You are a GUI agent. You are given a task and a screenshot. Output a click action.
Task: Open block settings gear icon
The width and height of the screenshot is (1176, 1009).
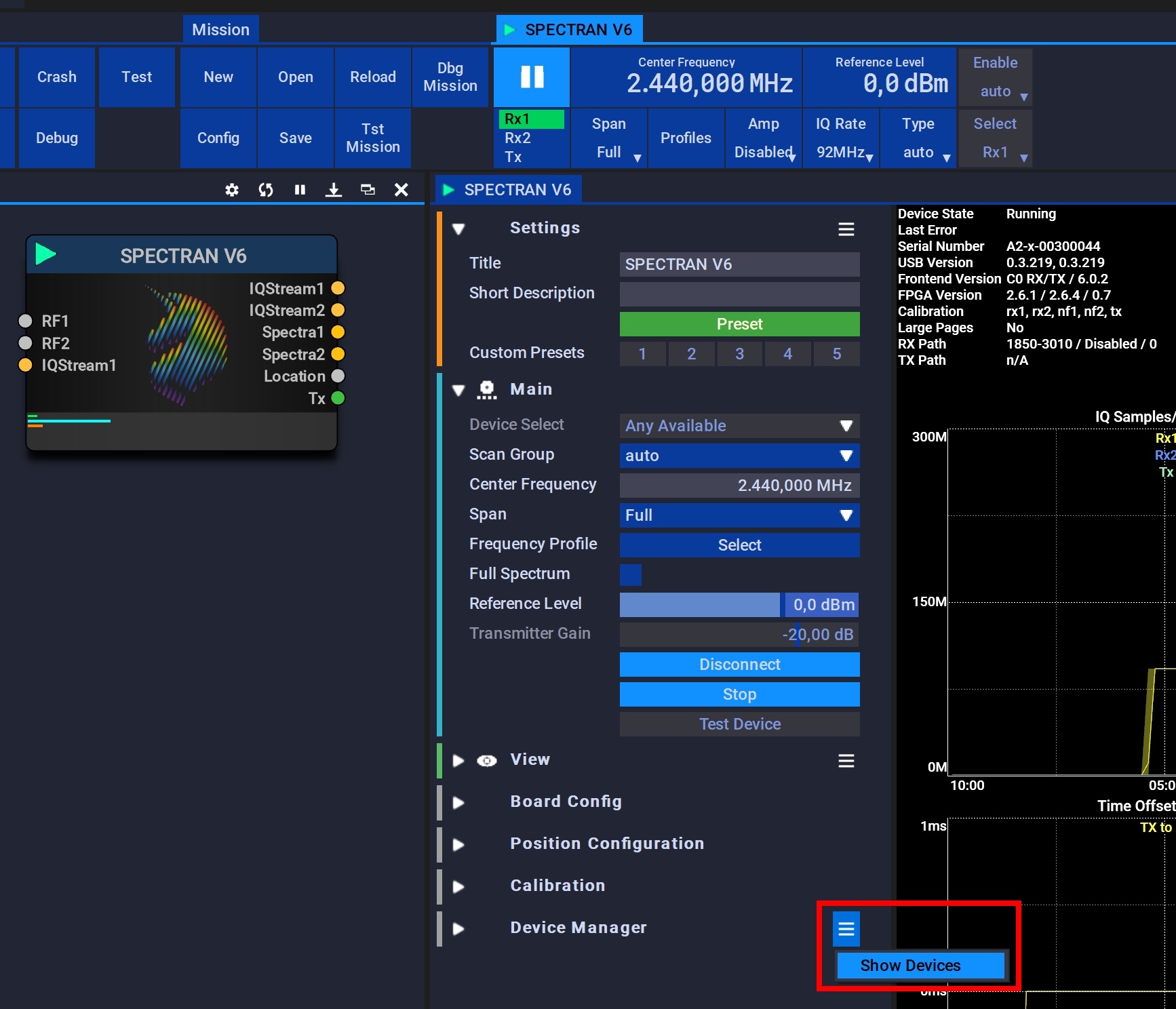click(x=232, y=190)
